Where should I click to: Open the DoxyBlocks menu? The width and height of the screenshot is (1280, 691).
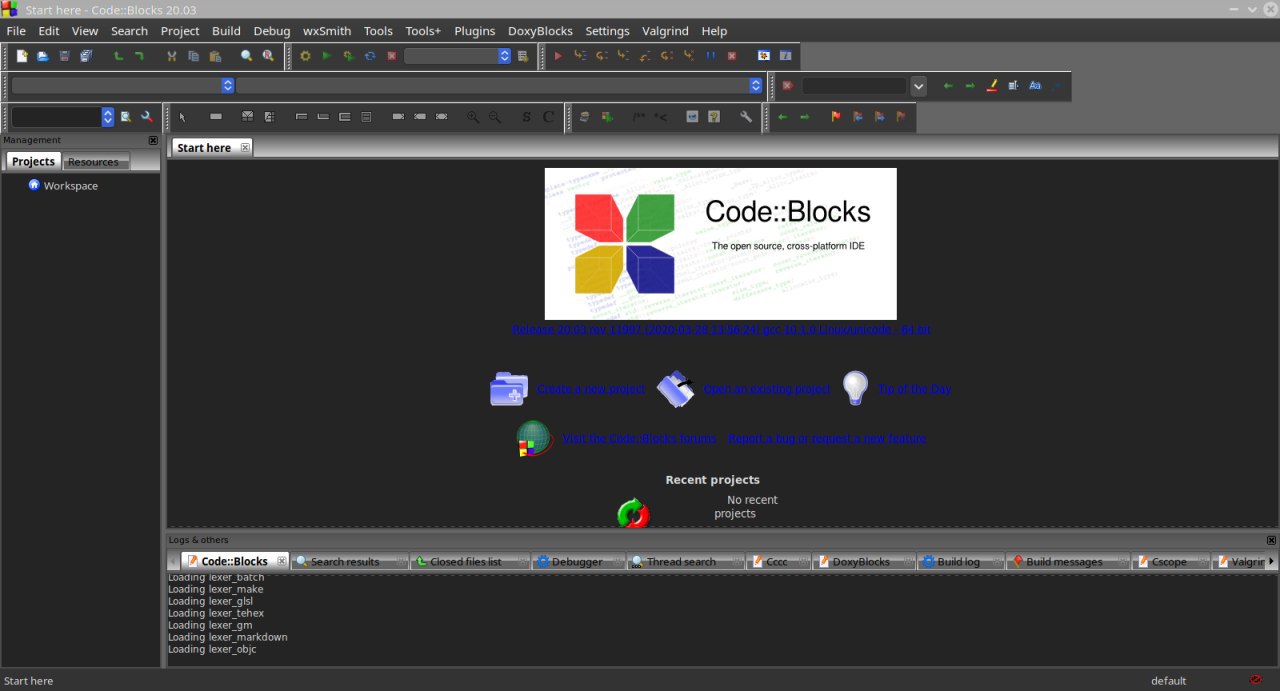tap(540, 31)
